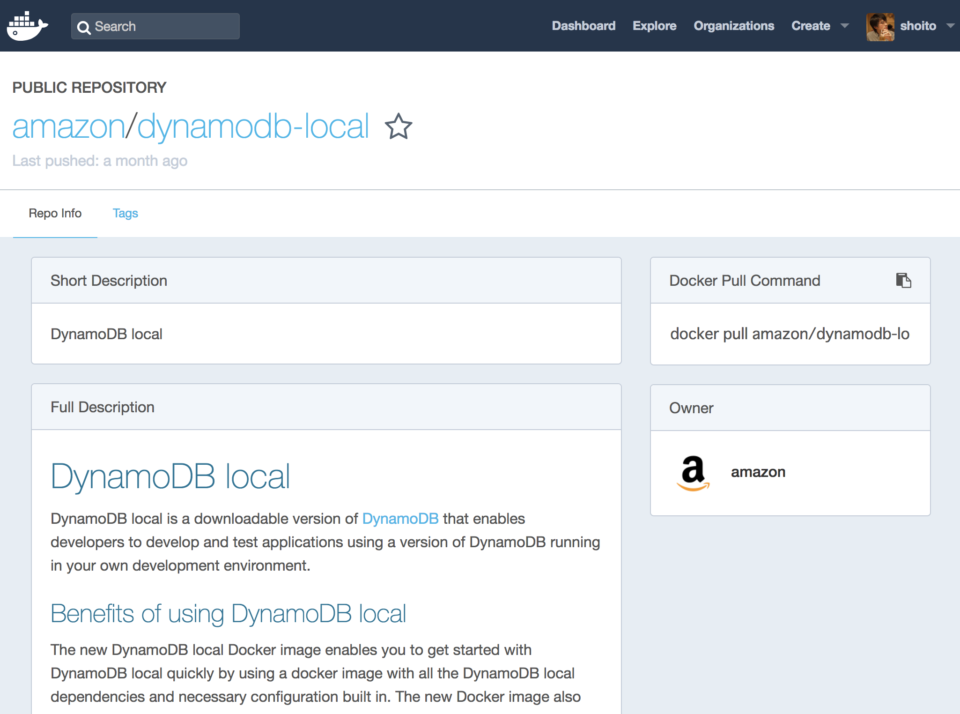Switch to the Tags tab
Screen dimensions: 960x714
tap(125, 213)
